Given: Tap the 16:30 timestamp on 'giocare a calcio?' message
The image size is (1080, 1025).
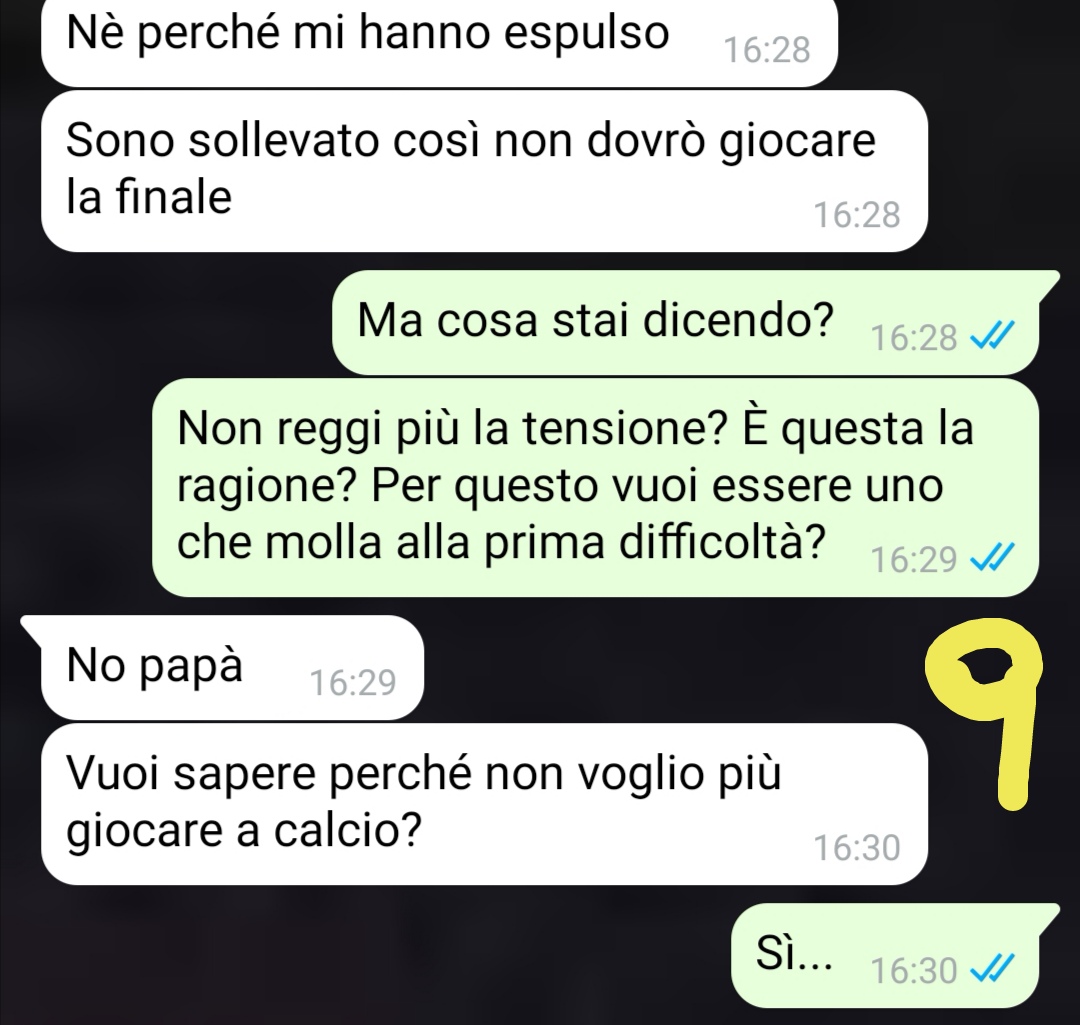Looking at the screenshot, I should 857,848.
